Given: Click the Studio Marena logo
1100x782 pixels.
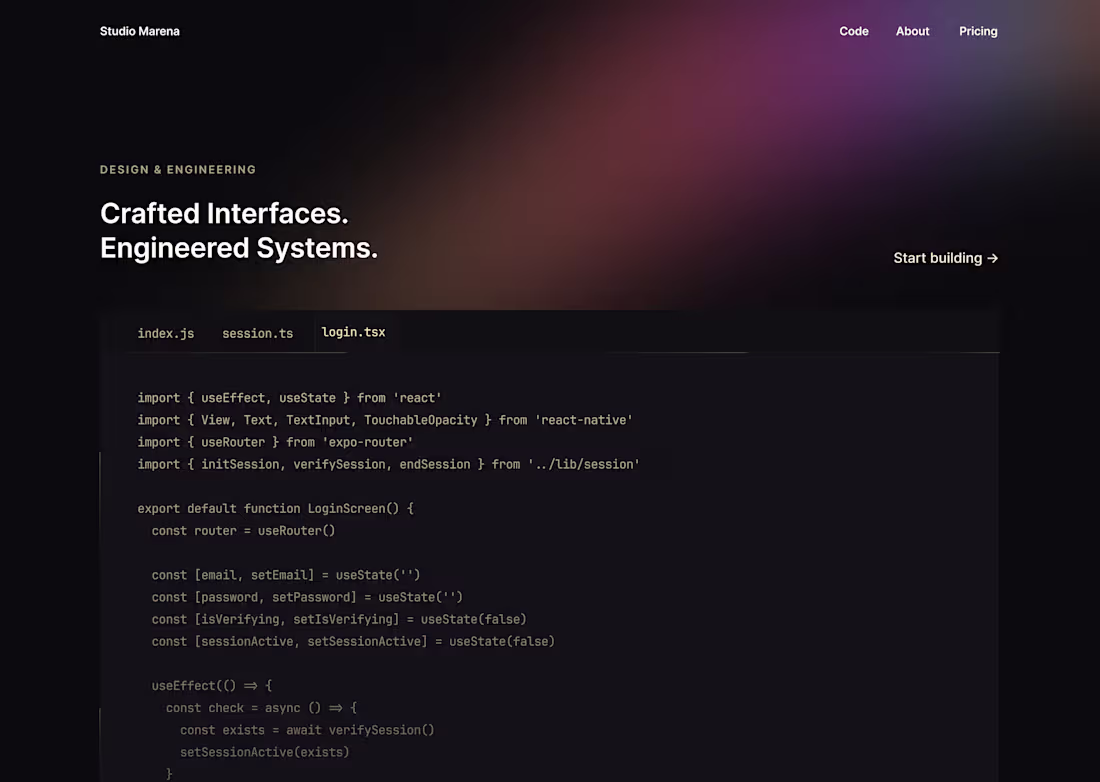Looking at the screenshot, I should point(139,31).
